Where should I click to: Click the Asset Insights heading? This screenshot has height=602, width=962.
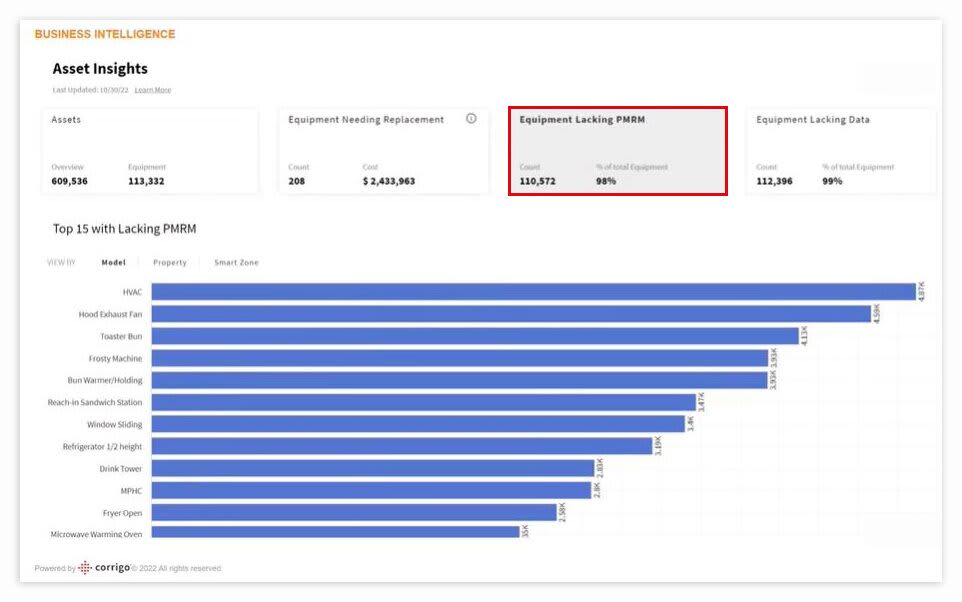pos(100,69)
